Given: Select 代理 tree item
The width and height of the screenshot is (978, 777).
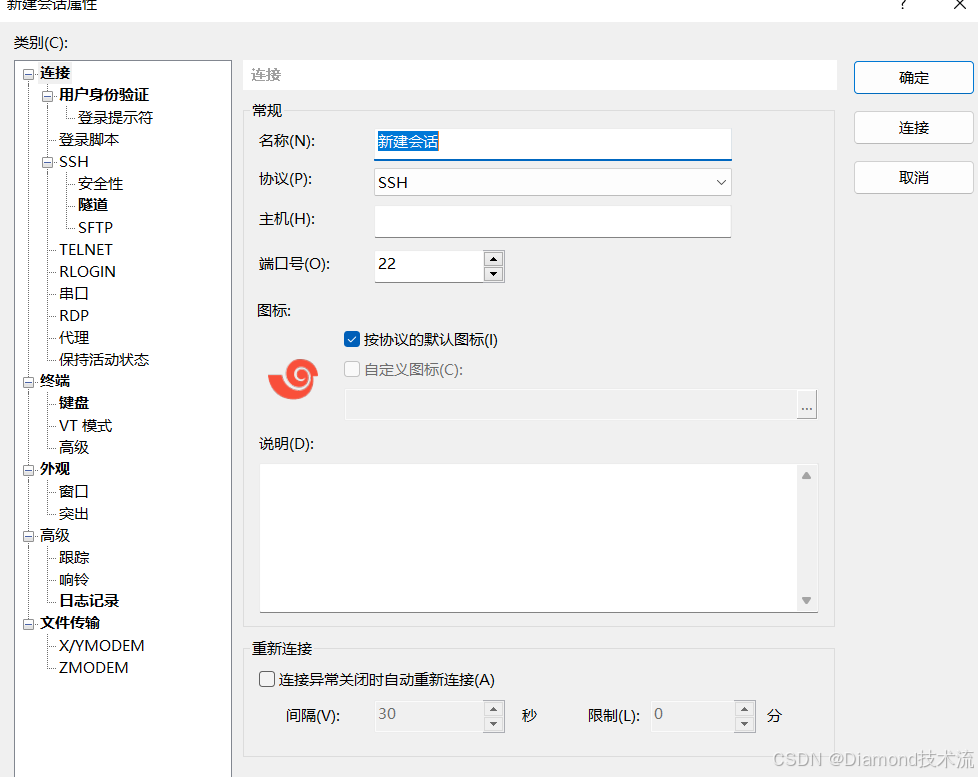Looking at the screenshot, I should point(74,337).
